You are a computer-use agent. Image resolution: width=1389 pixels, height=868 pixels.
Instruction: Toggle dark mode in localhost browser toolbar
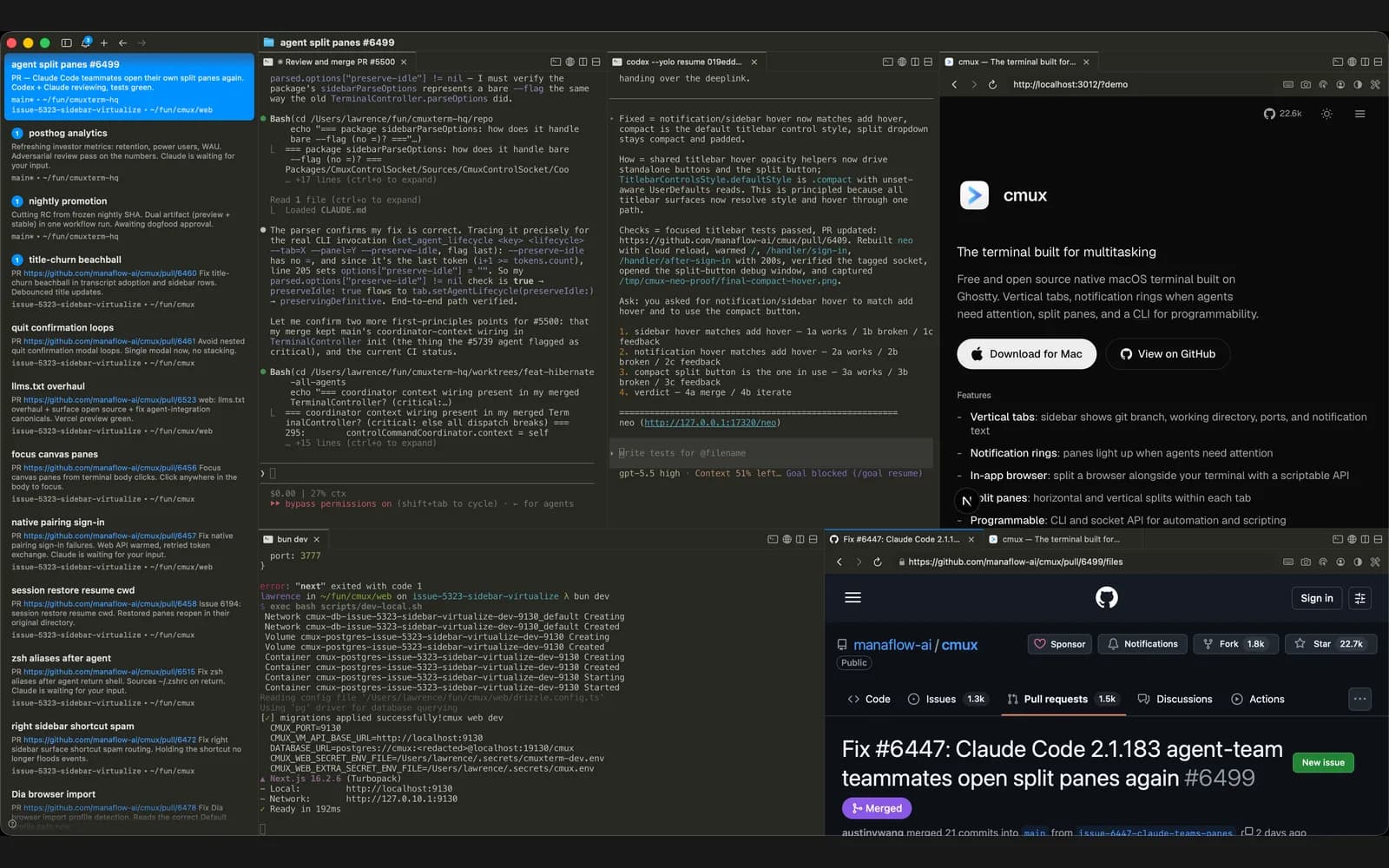[1358, 85]
